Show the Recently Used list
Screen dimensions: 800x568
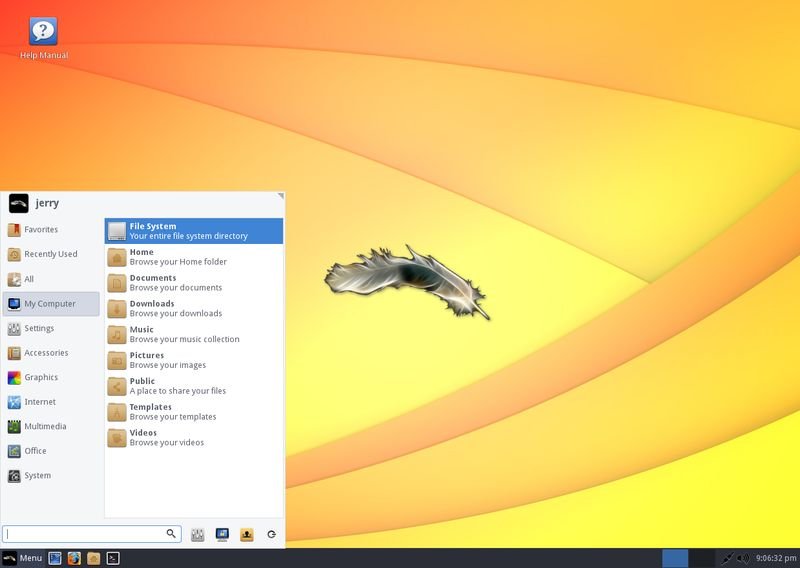50,254
